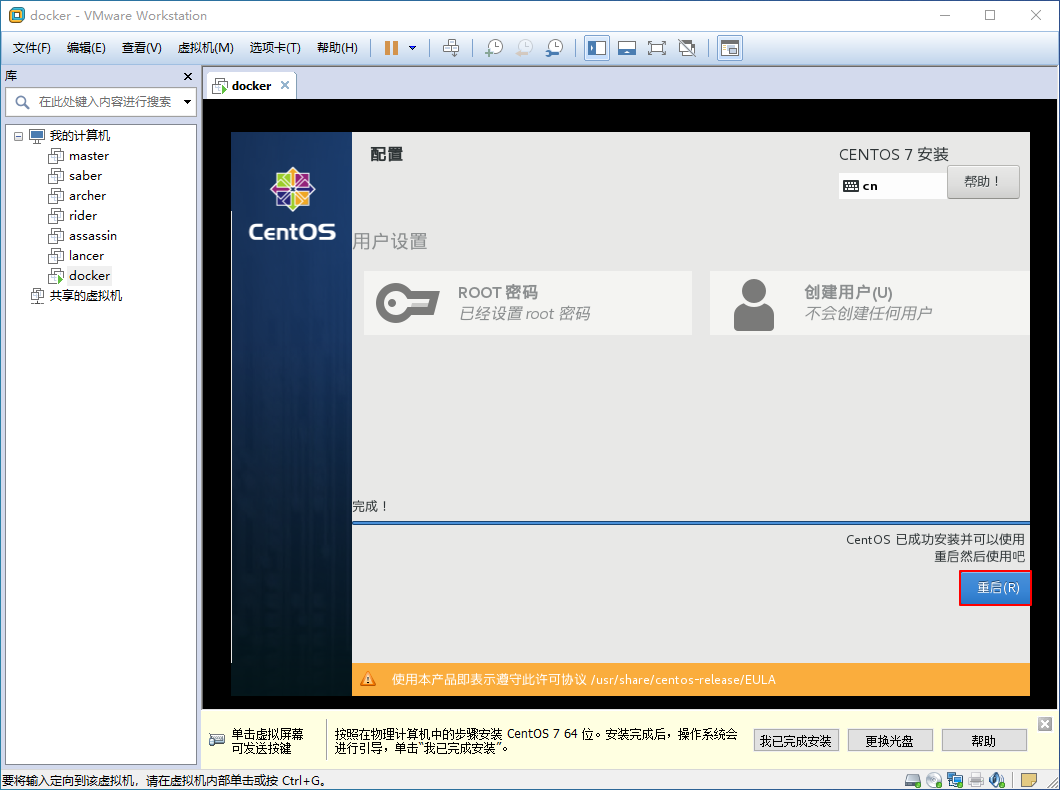The height and width of the screenshot is (790, 1060).
Task: Click the printer status icon
Action: (975, 780)
